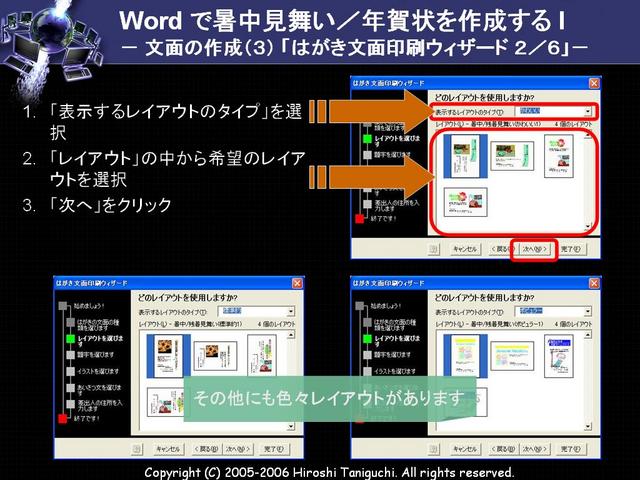This screenshot has width=640, height=480.
Task: Click キャンセル button in bottom-left wizard
Action: pos(168,449)
